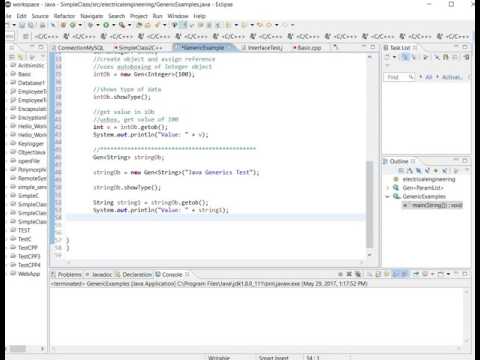
Task: Open the Source menu
Action: tap(40, 16)
